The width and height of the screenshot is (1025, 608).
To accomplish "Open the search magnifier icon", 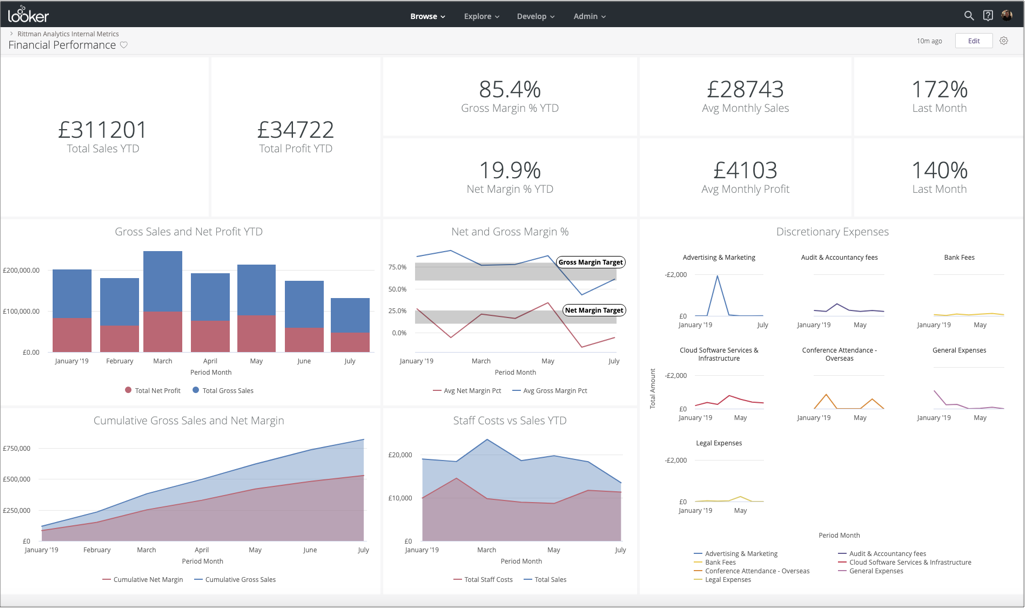I will (x=968, y=16).
